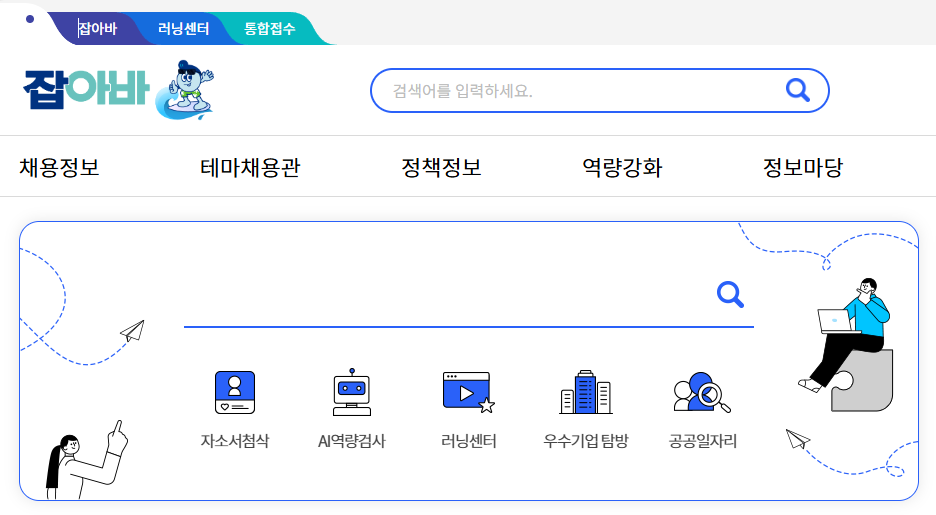Click the AI역량검사 text link

pyautogui.click(x=352, y=441)
